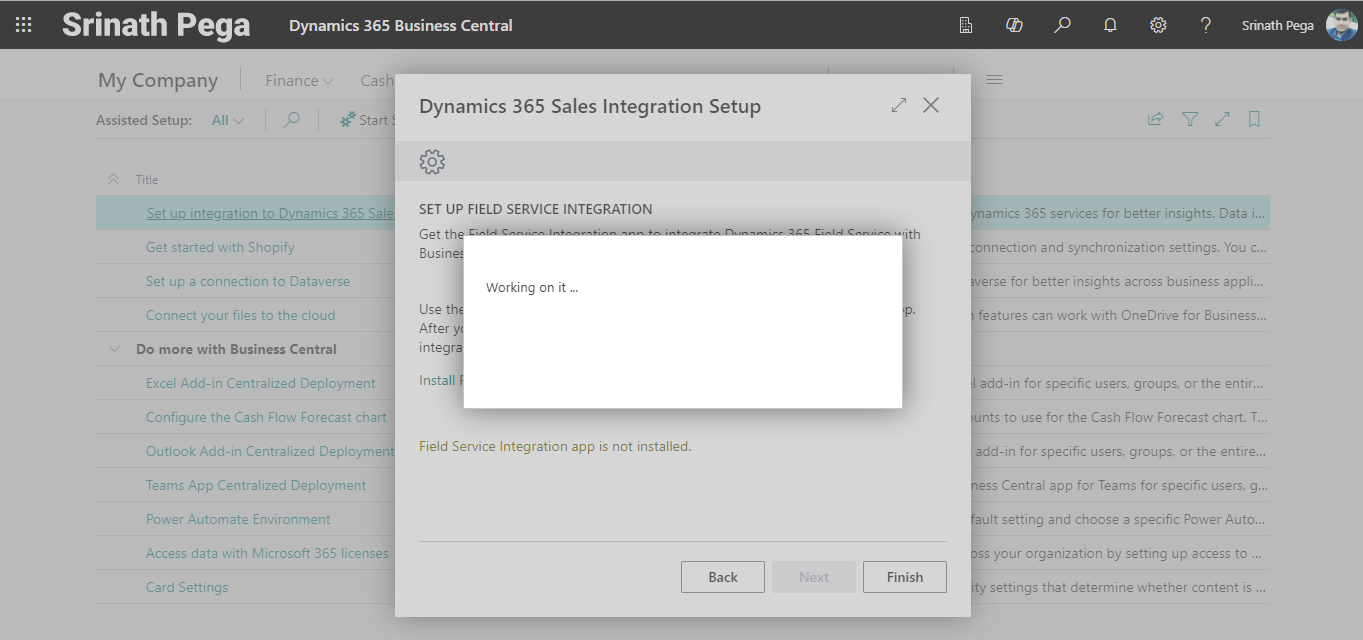The image size is (1363, 640).
Task: Click the help question mark icon
Action: point(1206,25)
